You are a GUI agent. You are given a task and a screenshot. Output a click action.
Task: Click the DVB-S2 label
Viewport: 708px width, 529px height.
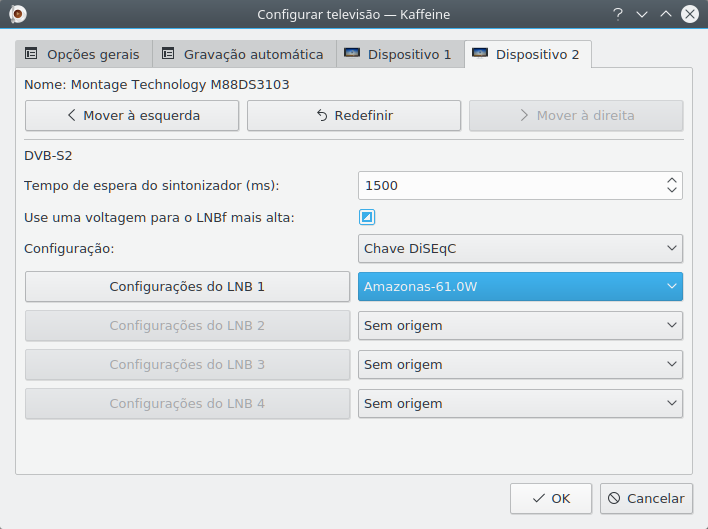pyautogui.click(x=48, y=156)
